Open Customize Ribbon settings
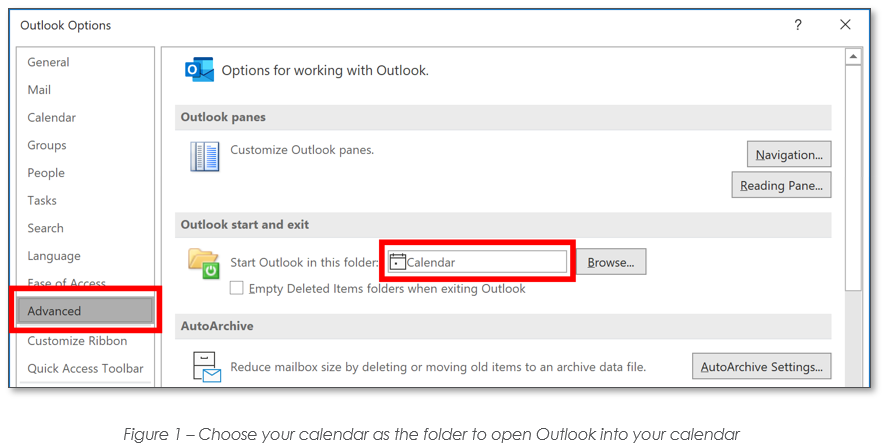Viewport: 884px width, 447px height. (x=77, y=340)
